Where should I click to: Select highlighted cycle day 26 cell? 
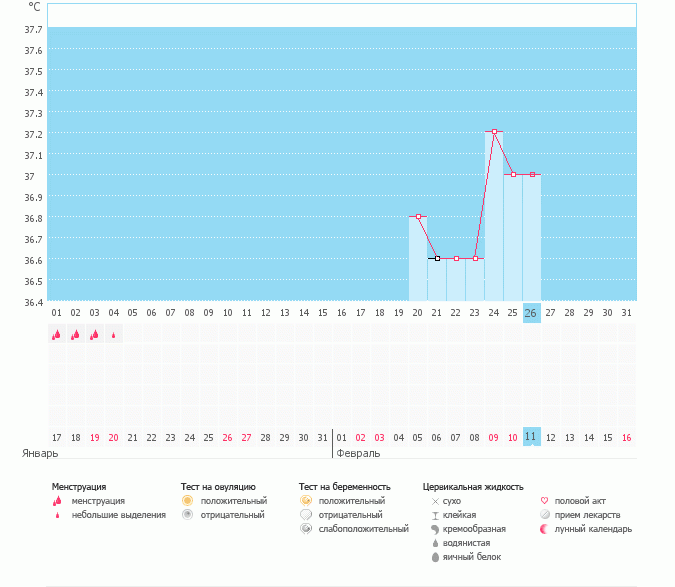[x=531, y=313]
